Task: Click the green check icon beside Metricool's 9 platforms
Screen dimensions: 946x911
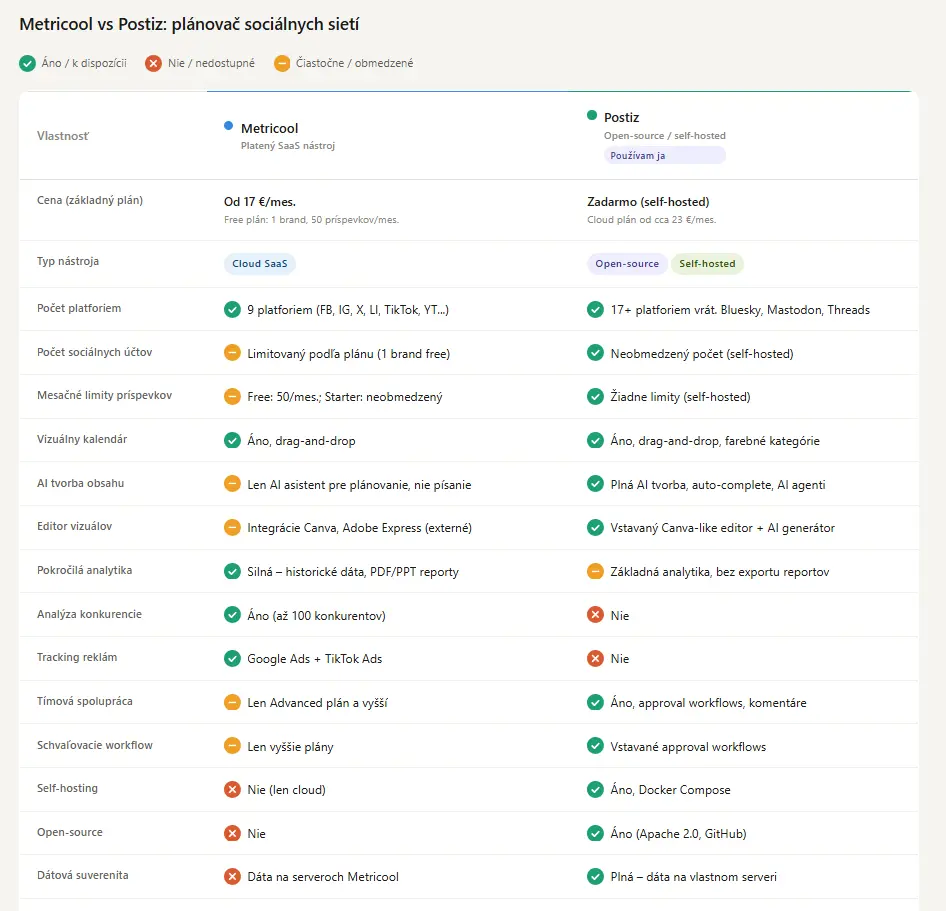Action: [232, 310]
